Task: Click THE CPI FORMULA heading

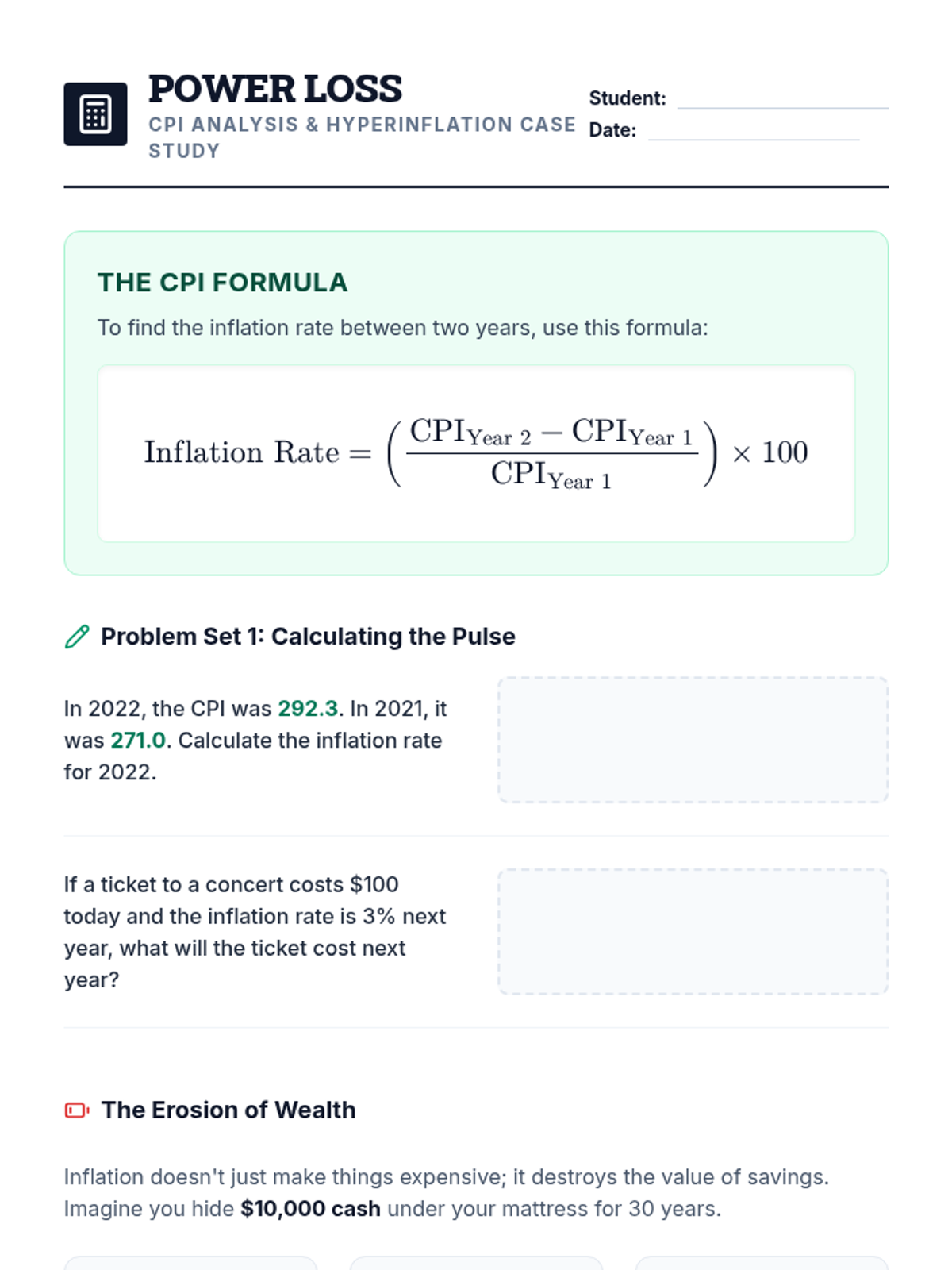Action: 222,283
